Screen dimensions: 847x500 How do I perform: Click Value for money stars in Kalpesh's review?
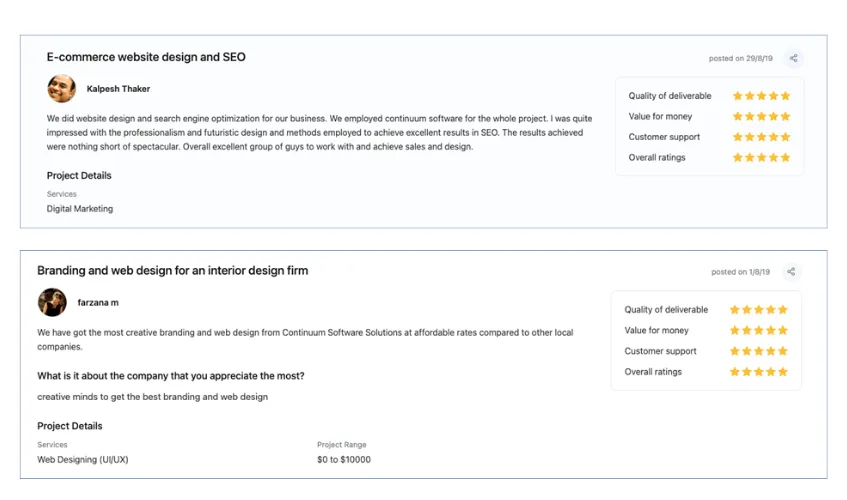[761, 116]
